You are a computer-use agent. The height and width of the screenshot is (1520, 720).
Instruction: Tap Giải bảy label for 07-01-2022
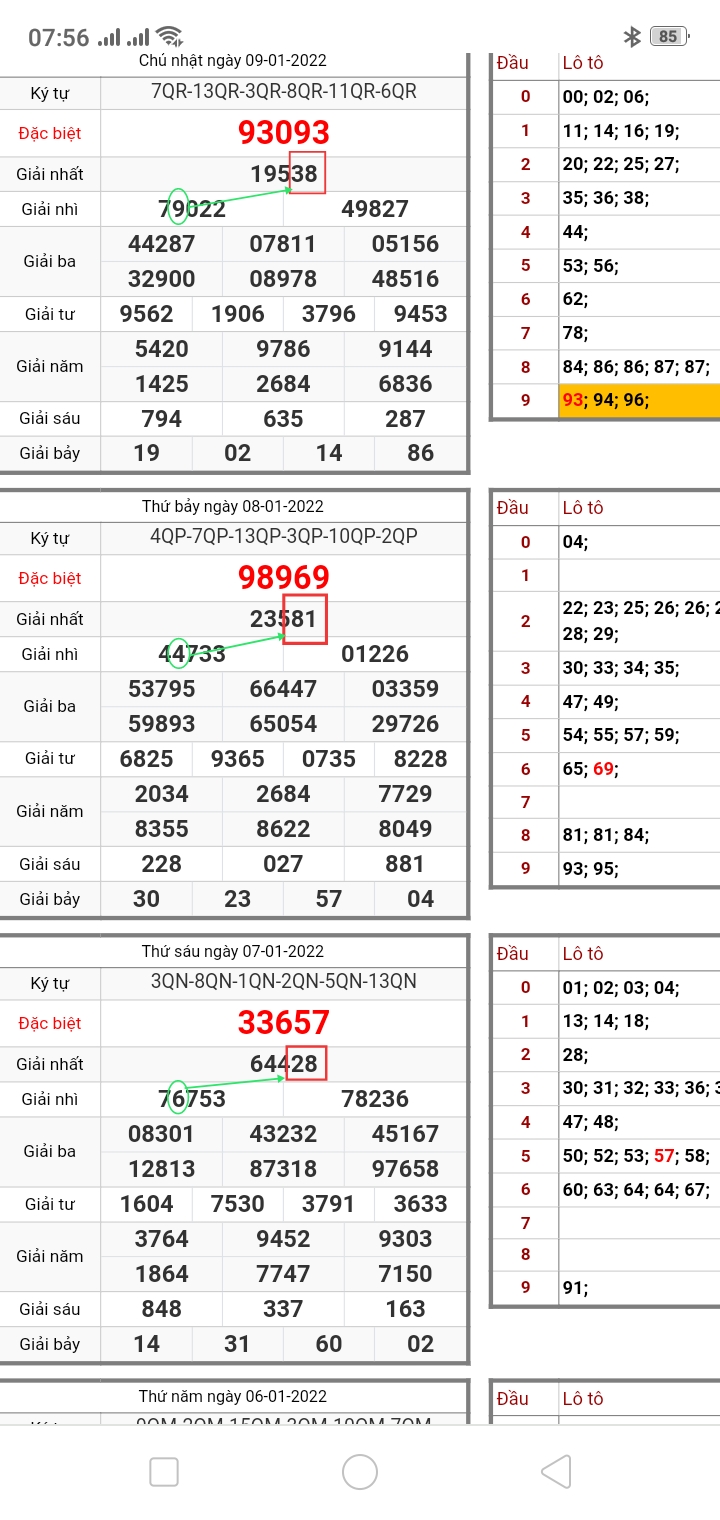(50, 1343)
